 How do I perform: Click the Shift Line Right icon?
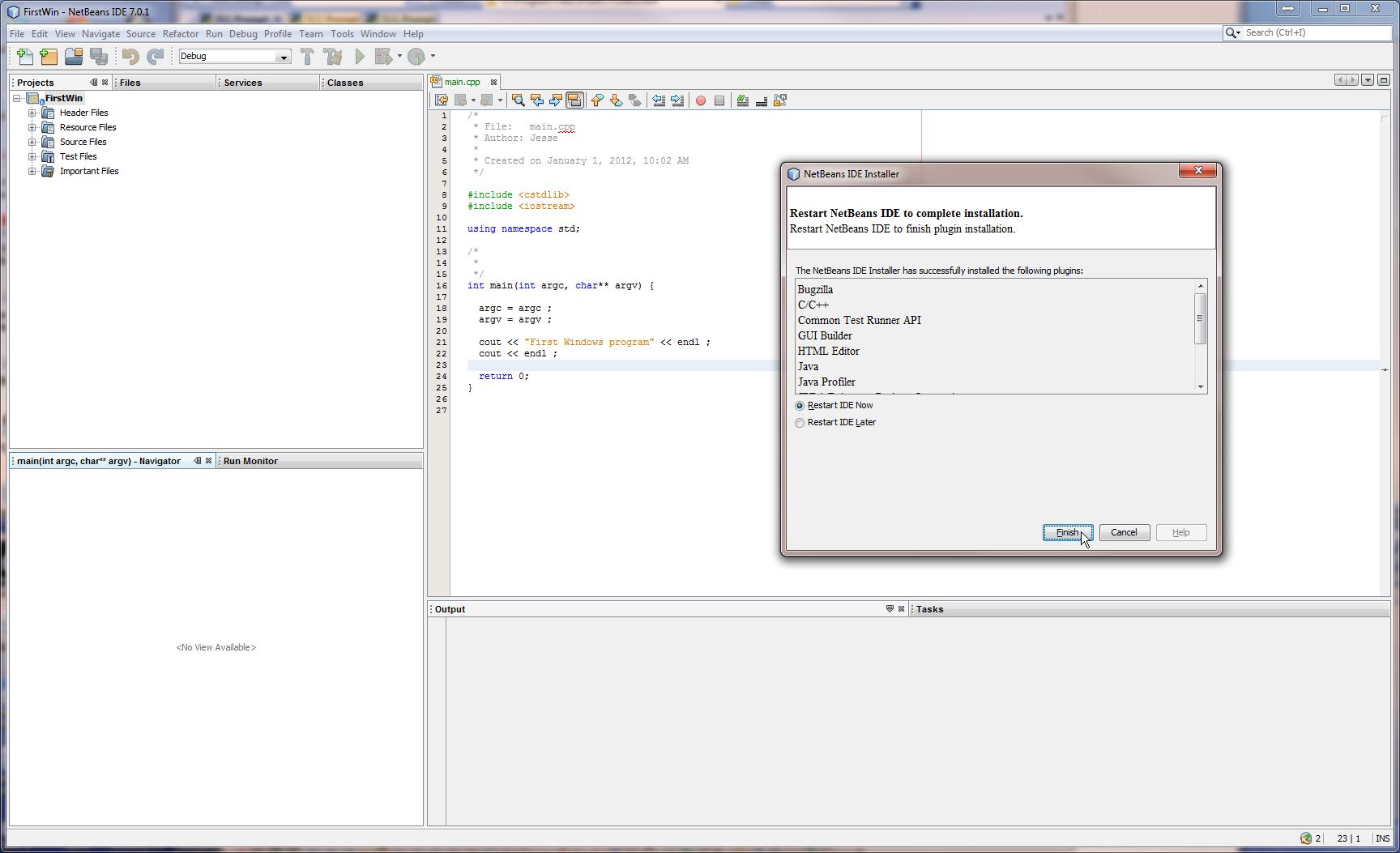(677, 100)
